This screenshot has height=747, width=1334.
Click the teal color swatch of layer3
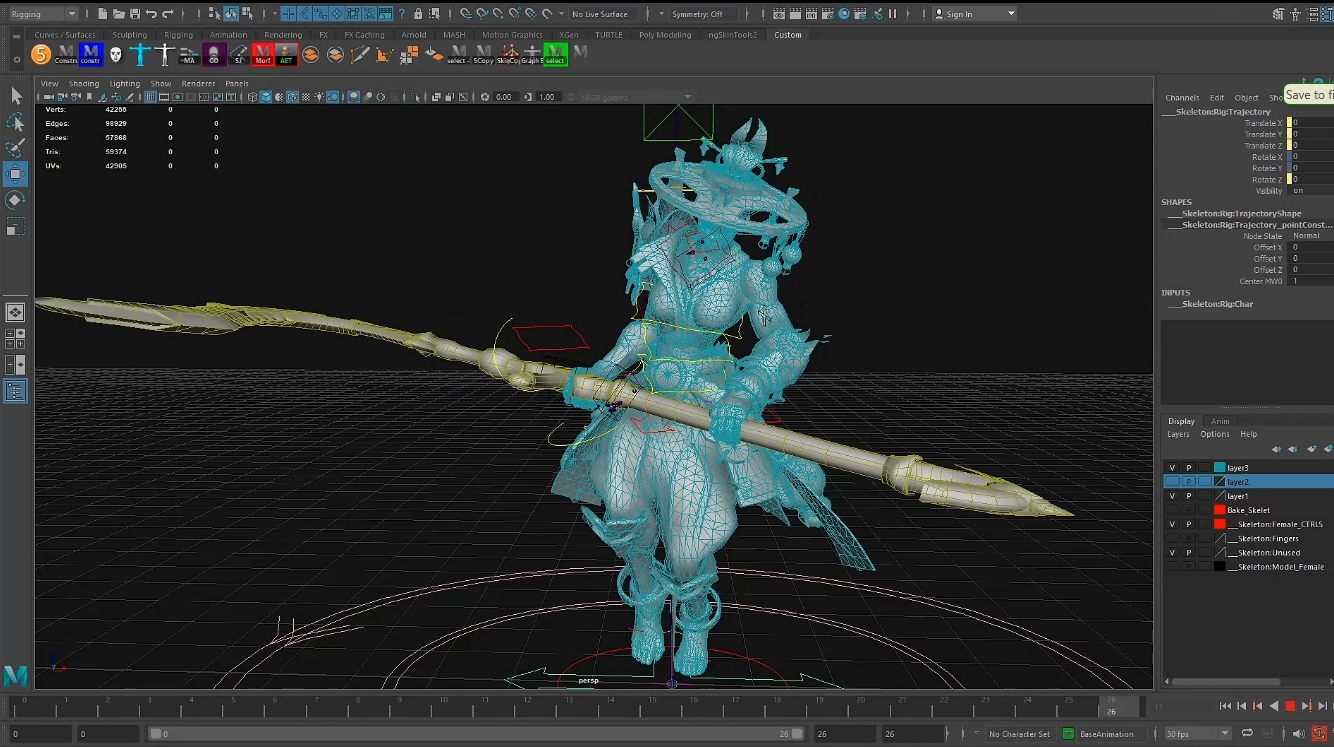1219,467
